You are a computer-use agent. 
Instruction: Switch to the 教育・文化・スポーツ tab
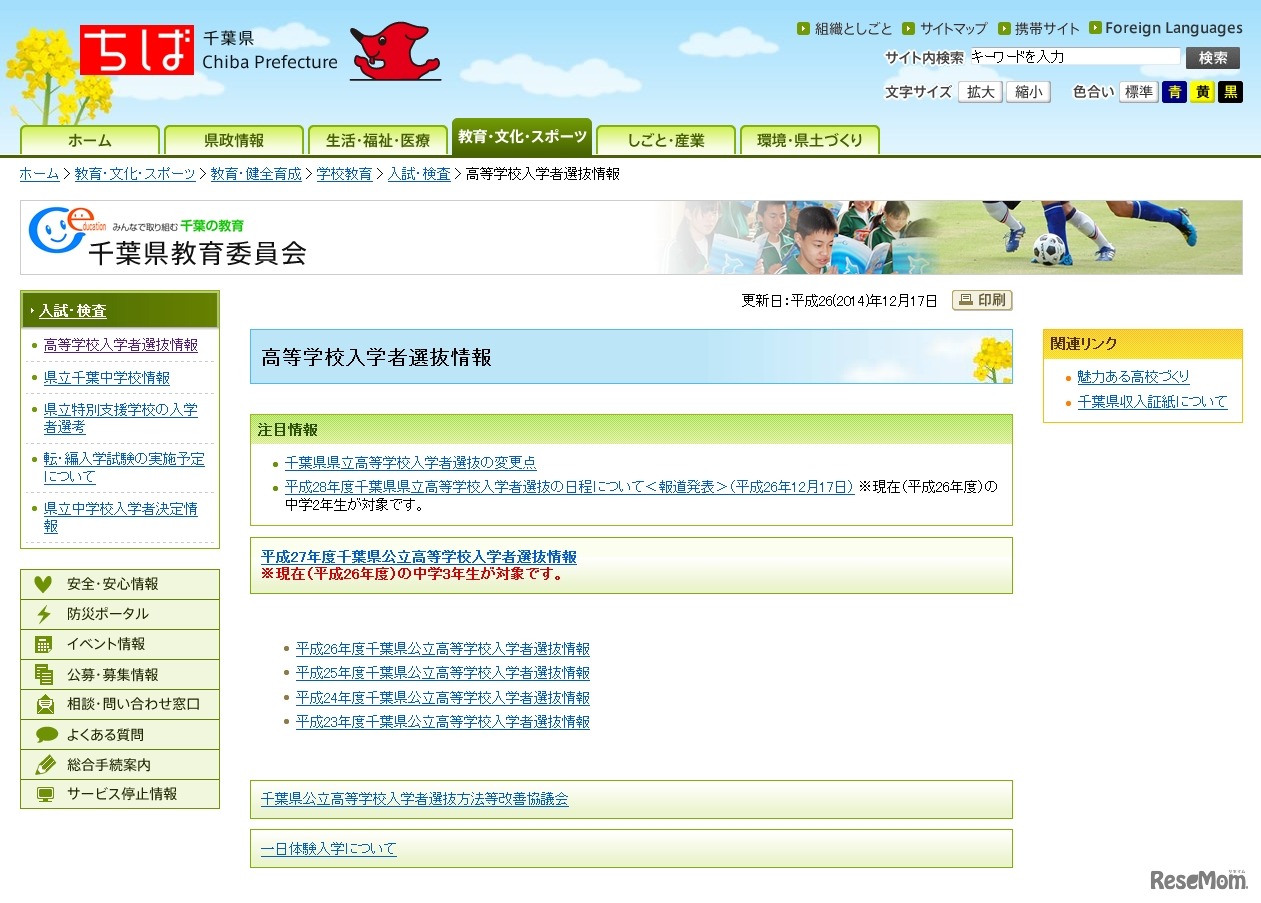(x=522, y=139)
